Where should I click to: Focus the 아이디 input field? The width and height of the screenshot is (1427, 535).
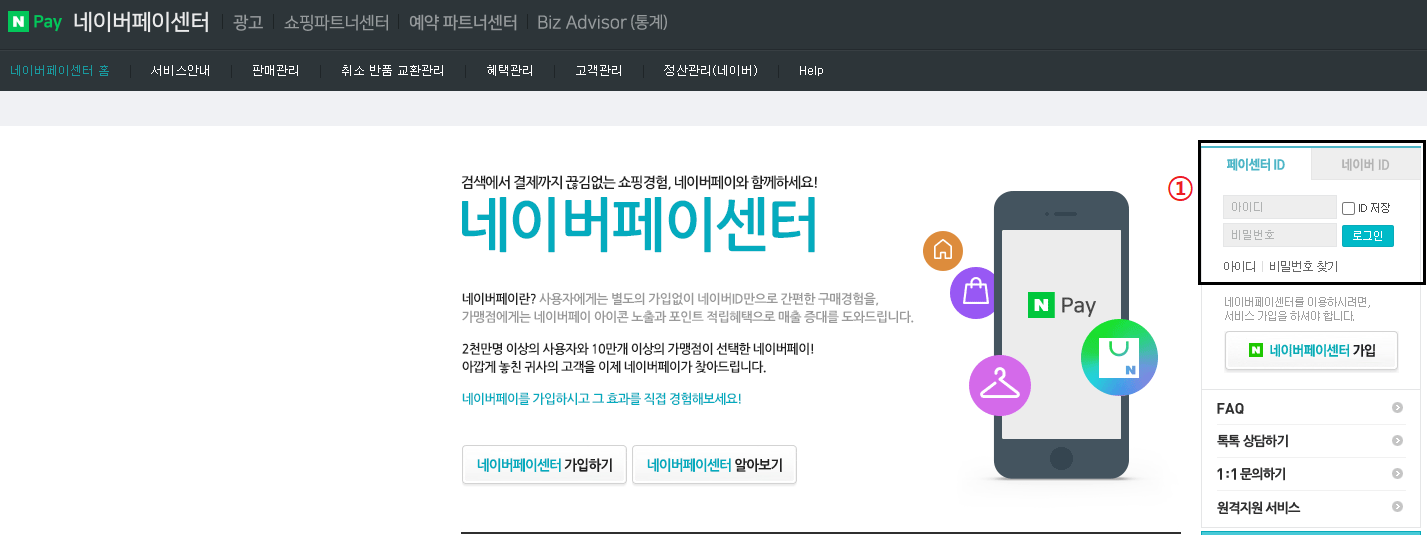point(1279,207)
